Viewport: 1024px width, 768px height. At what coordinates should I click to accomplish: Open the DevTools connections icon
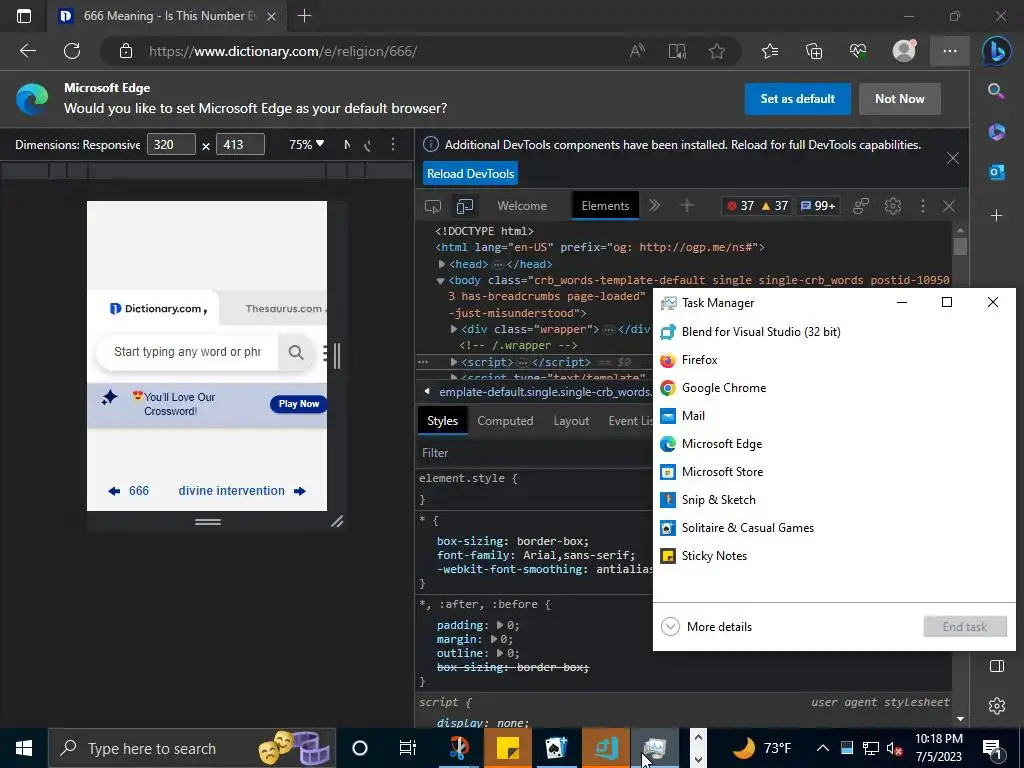coord(861,206)
